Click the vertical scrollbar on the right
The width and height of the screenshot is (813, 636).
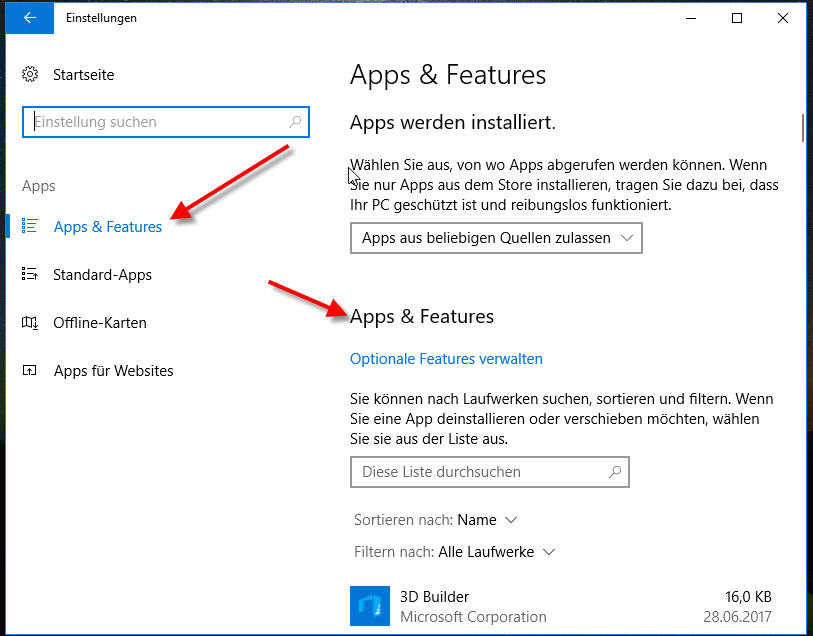(x=802, y=130)
